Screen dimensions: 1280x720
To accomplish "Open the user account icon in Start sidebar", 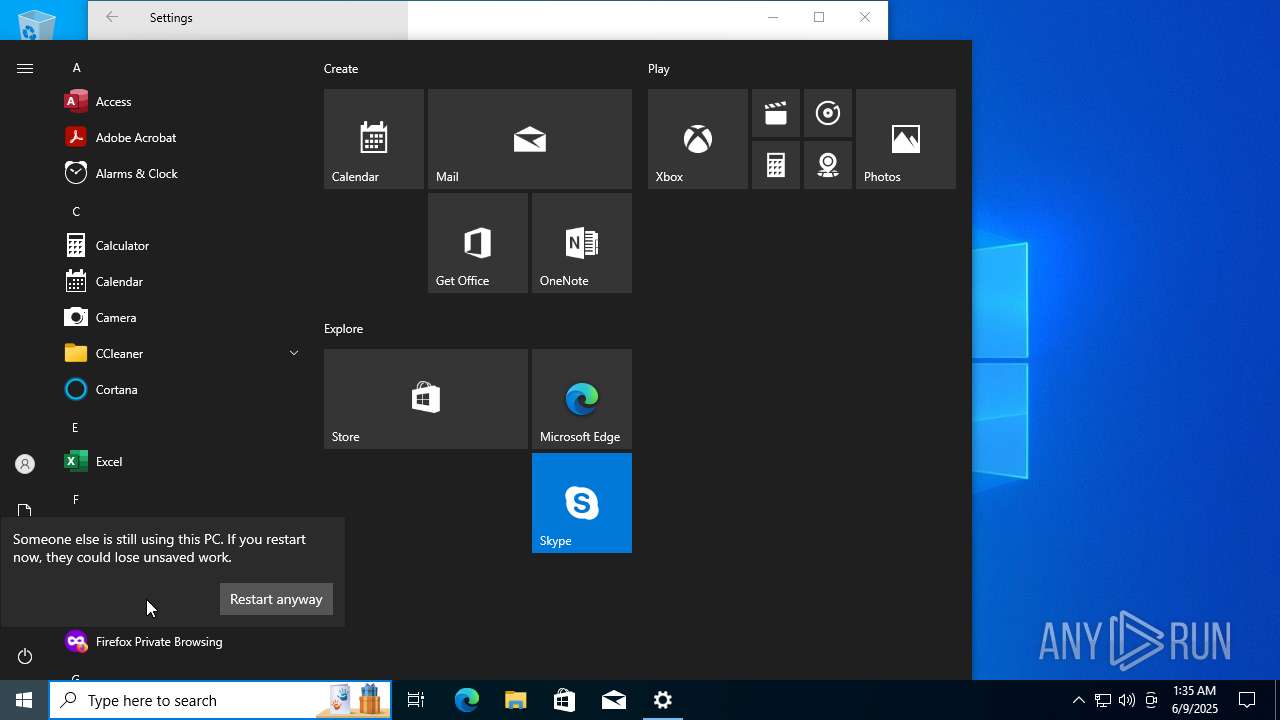I will coord(25,464).
